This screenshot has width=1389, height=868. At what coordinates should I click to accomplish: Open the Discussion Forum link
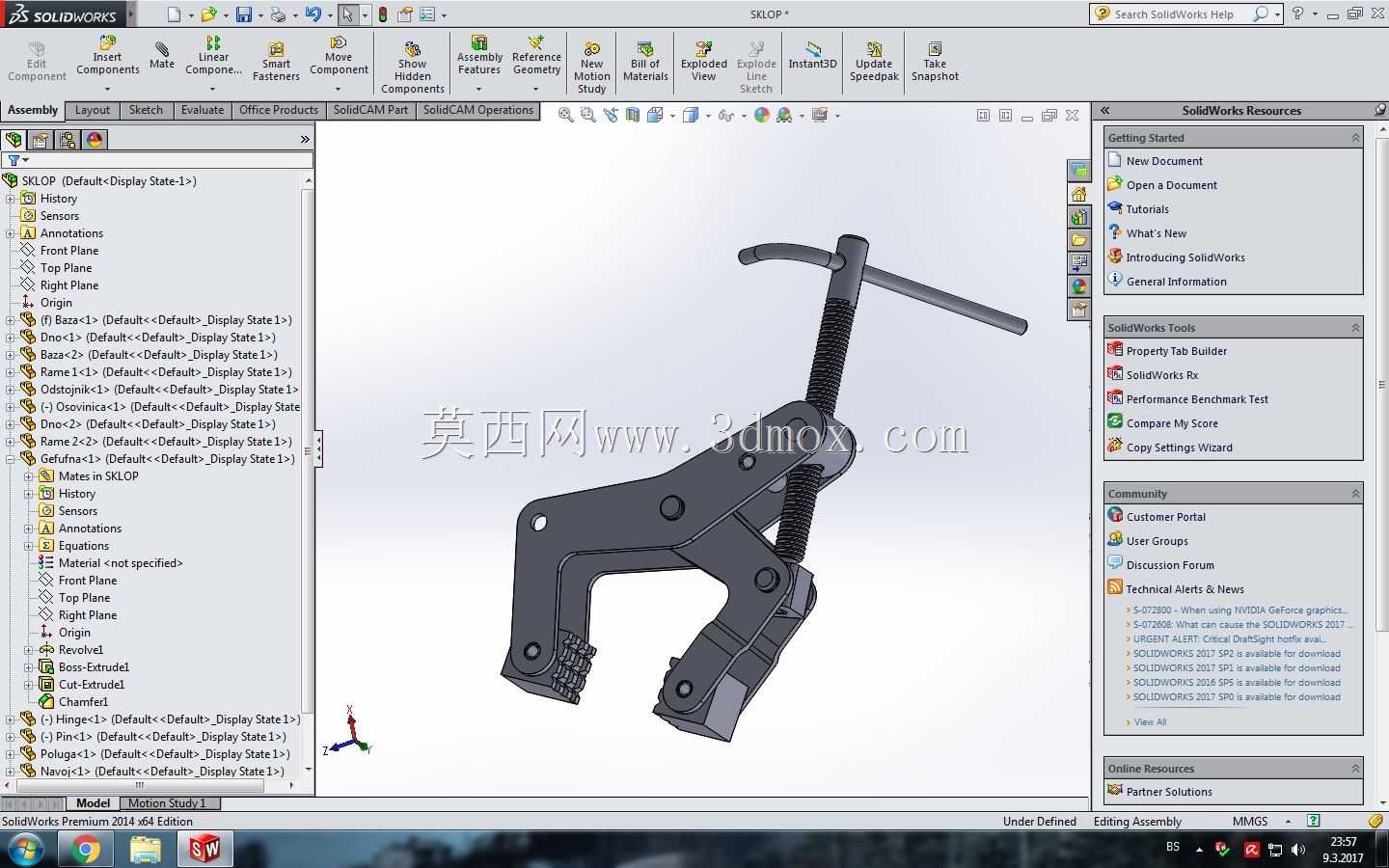tap(1170, 565)
